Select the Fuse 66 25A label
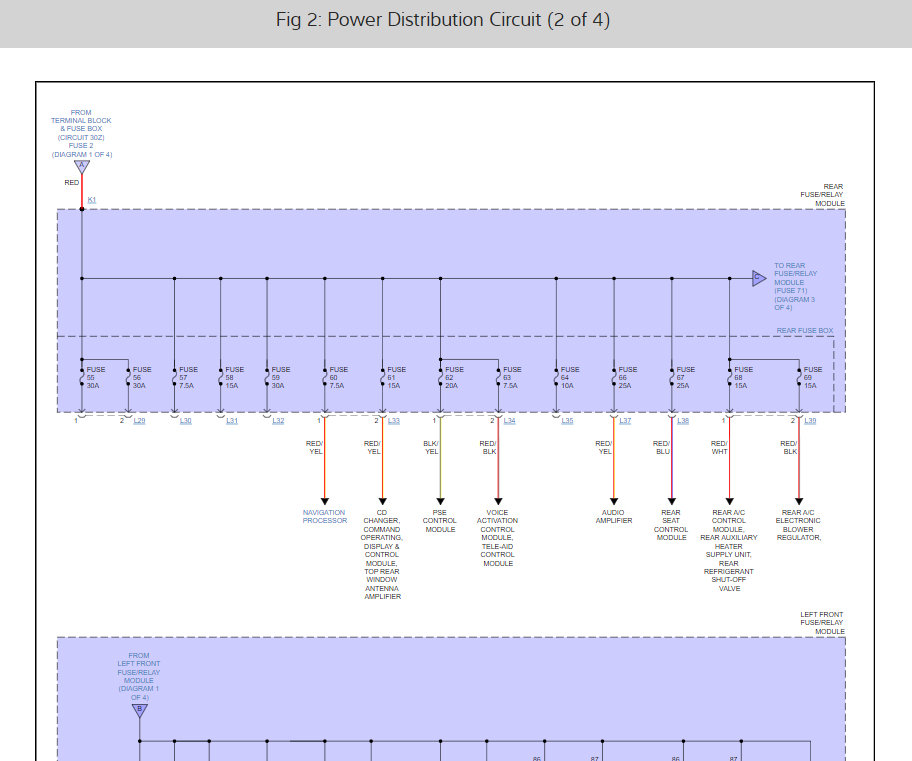 pyautogui.click(x=627, y=378)
